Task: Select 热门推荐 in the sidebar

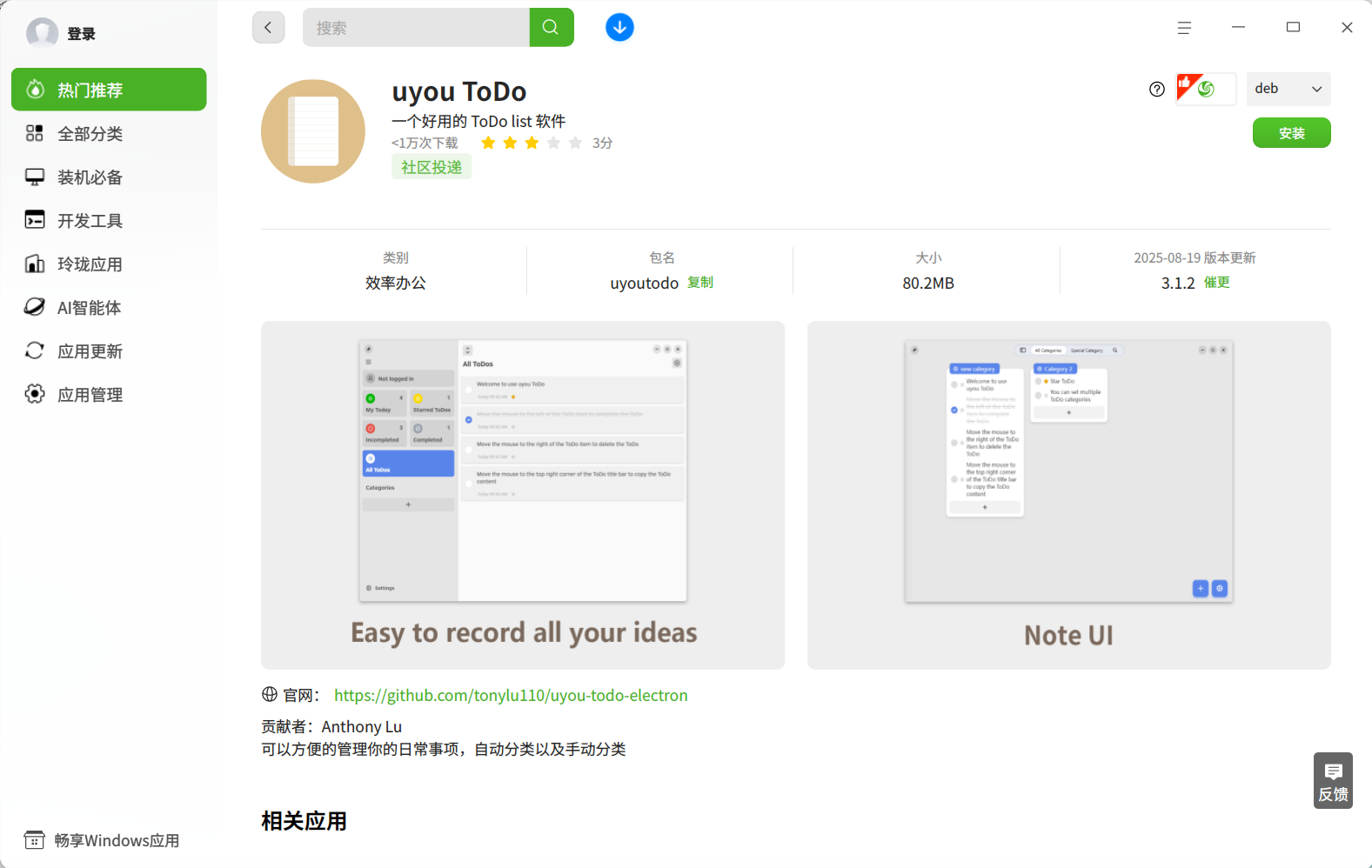Action: [109, 90]
